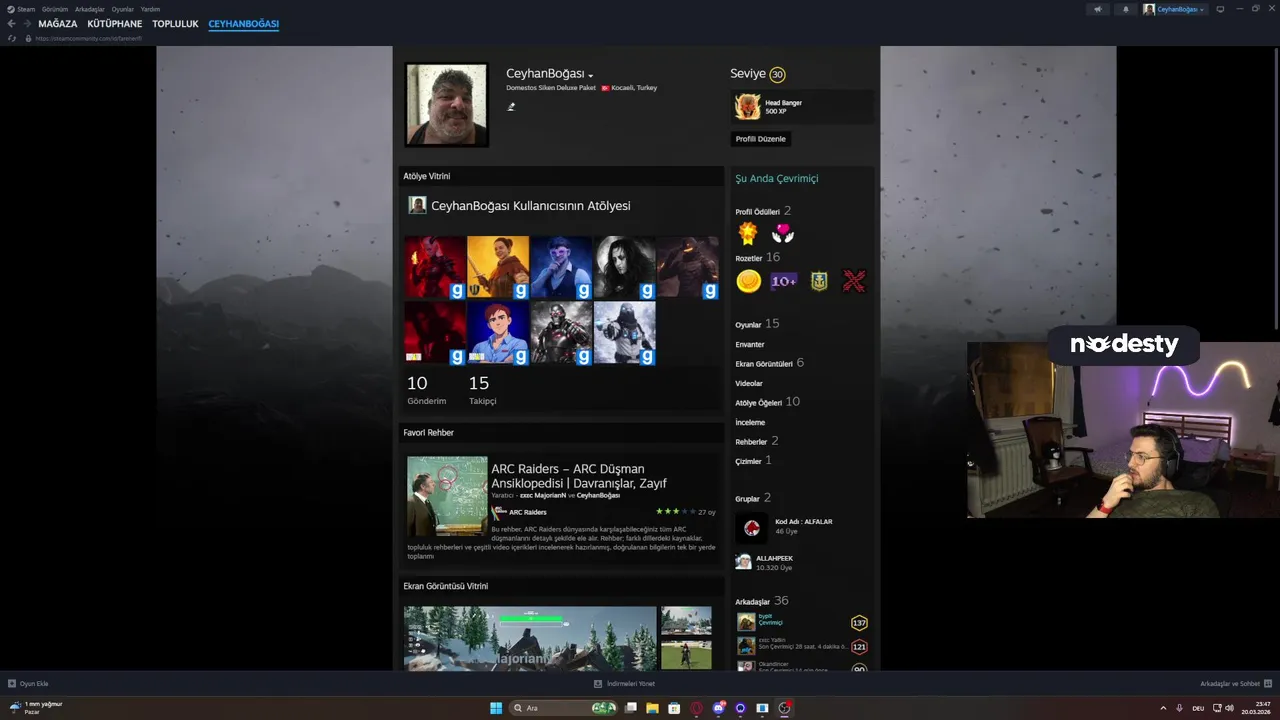This screenshot has height=720, width=1280.
Task: Open the Çizimler 1 link
Action: click(753, 461)
